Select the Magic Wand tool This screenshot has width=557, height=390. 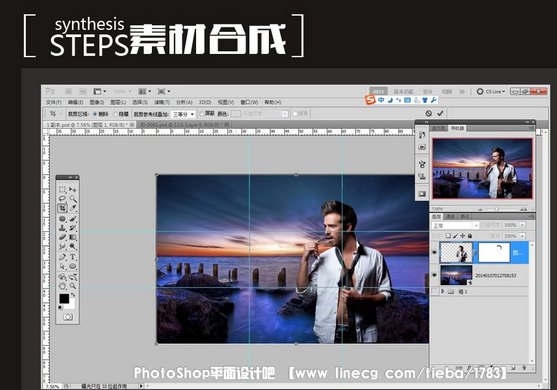point(73,199)
